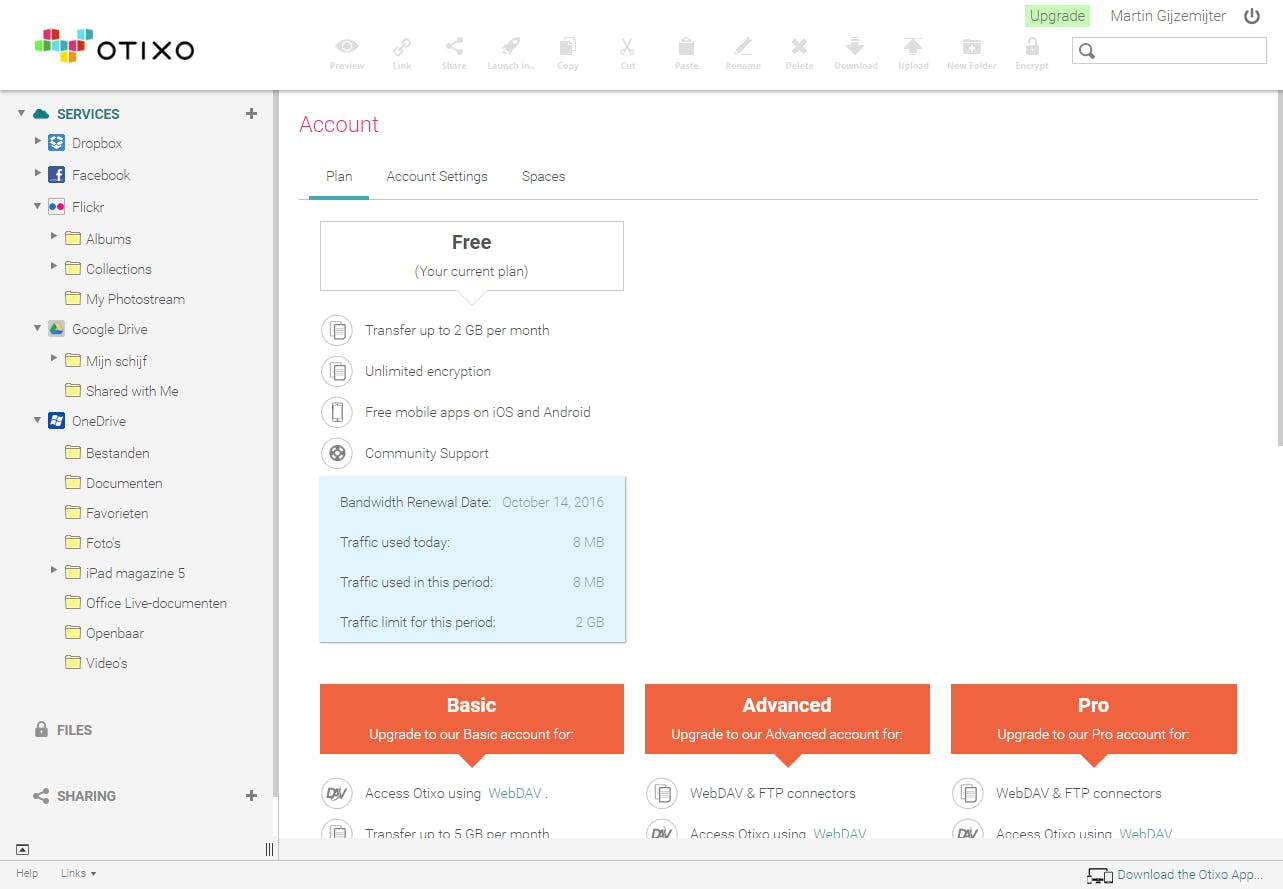Open the Facebook service icon

(x=57, y=175)
